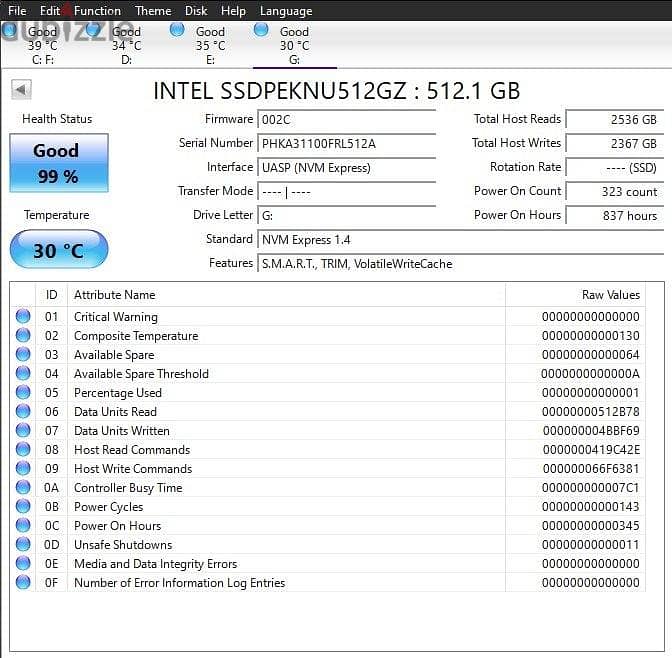Click the blue status orb for drive G:
Image resolution: width=672 pixels, height=658 pixels.
point(261,30)
